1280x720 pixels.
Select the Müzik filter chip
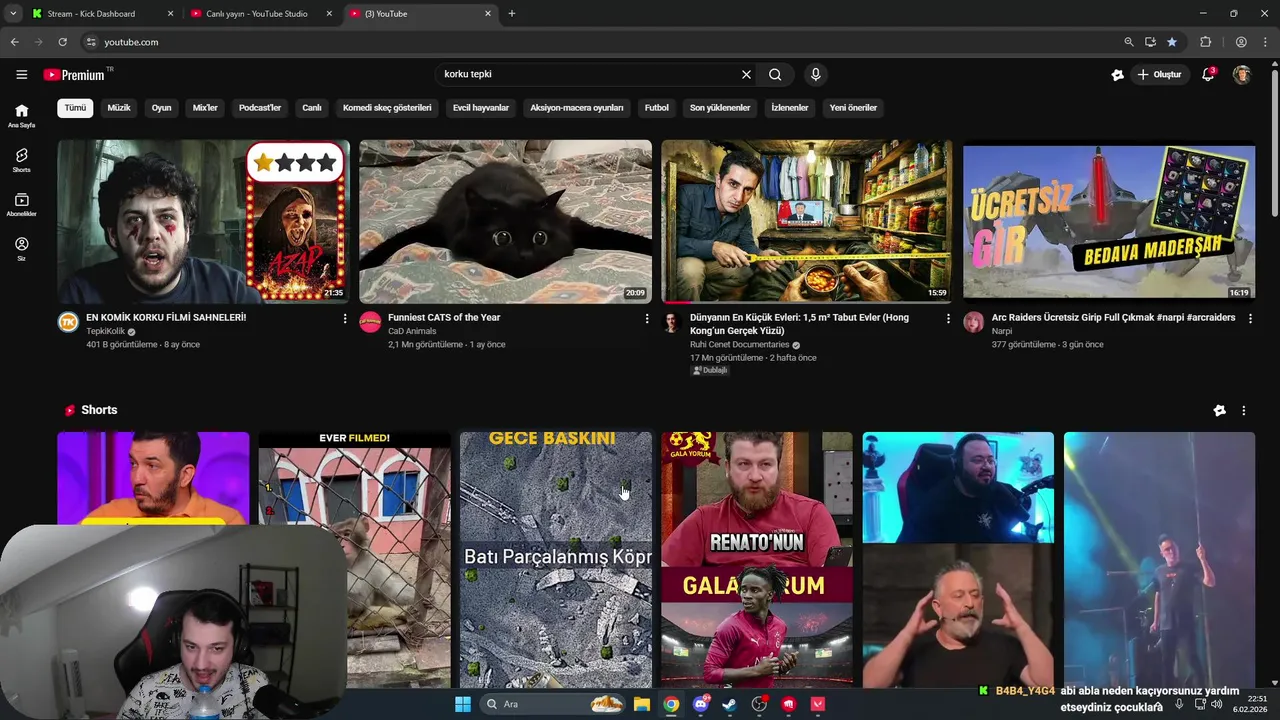click(119, 108)
